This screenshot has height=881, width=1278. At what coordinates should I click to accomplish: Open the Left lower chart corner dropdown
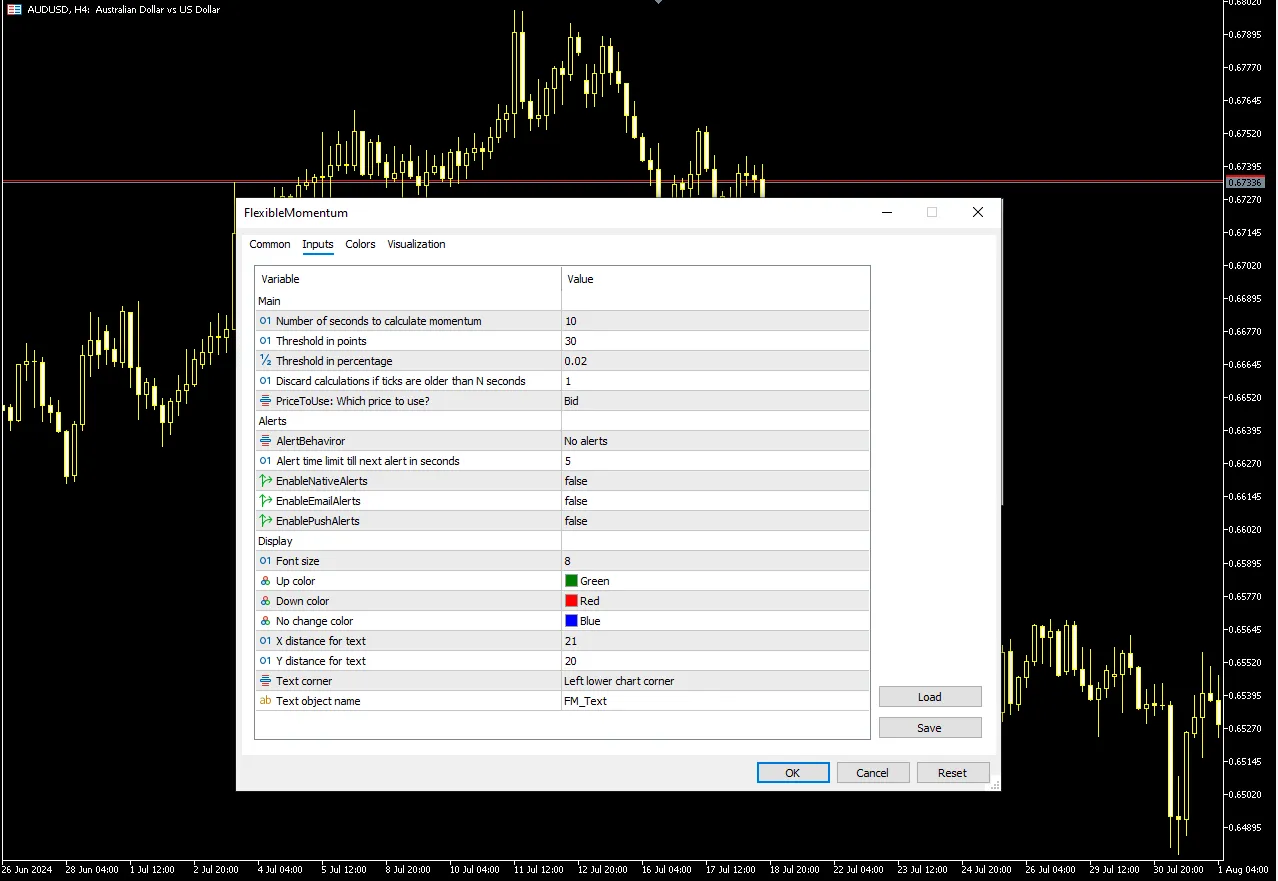coord(714,681)
